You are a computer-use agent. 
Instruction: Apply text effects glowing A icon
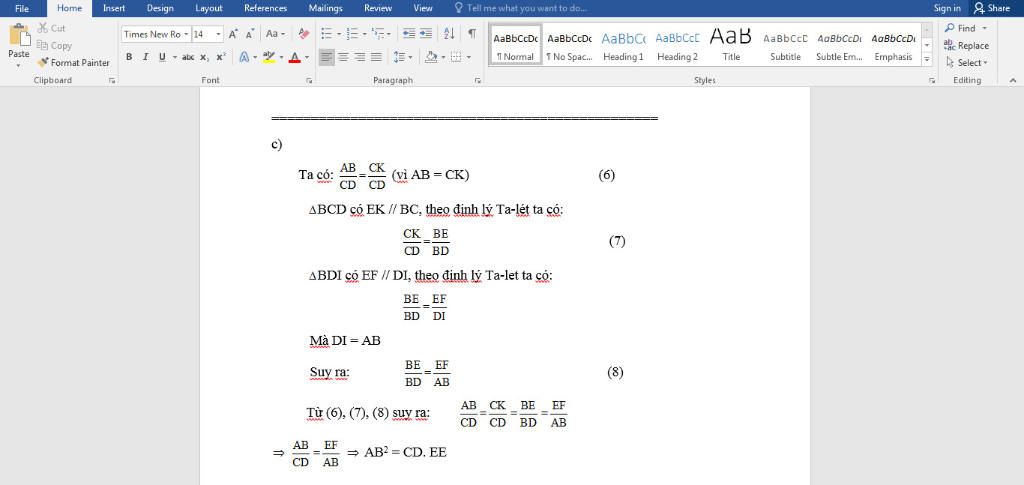pyautogui.click(x=244, y=57)
